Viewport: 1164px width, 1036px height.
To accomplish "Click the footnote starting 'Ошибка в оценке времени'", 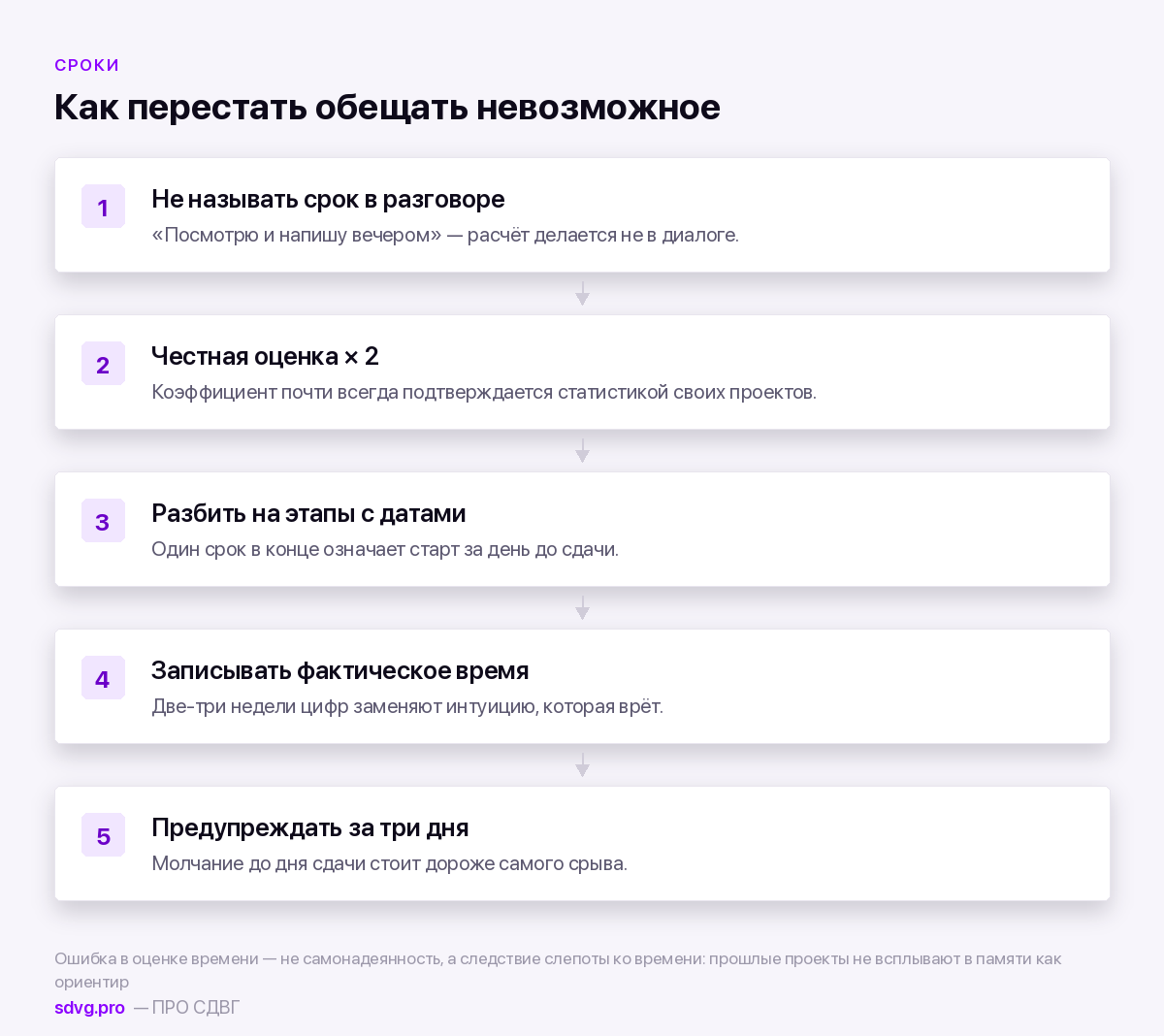I will click(558, 970).
